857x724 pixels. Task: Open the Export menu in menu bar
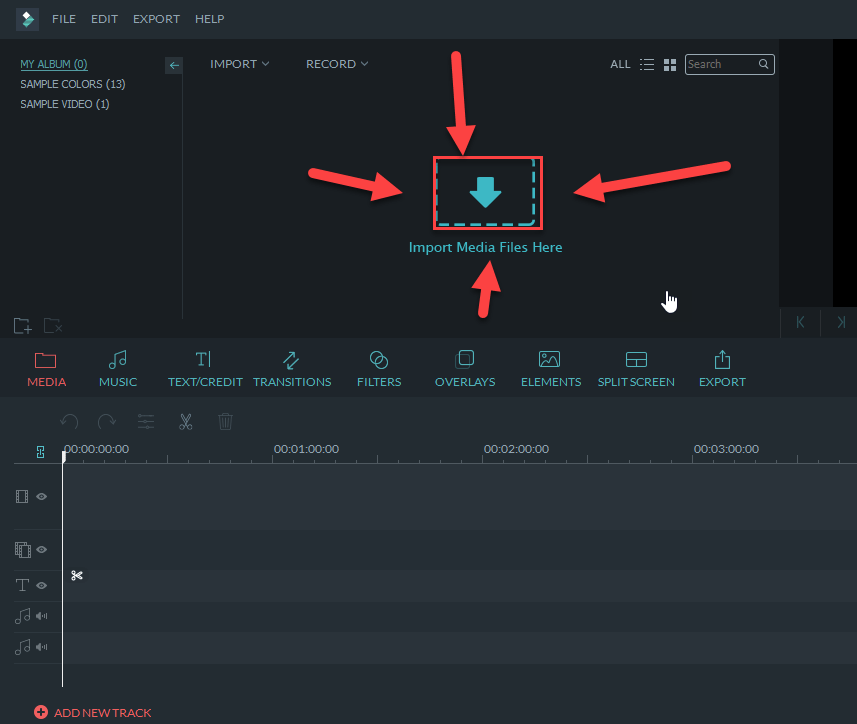pyautogui.click(x=156, y=19)
